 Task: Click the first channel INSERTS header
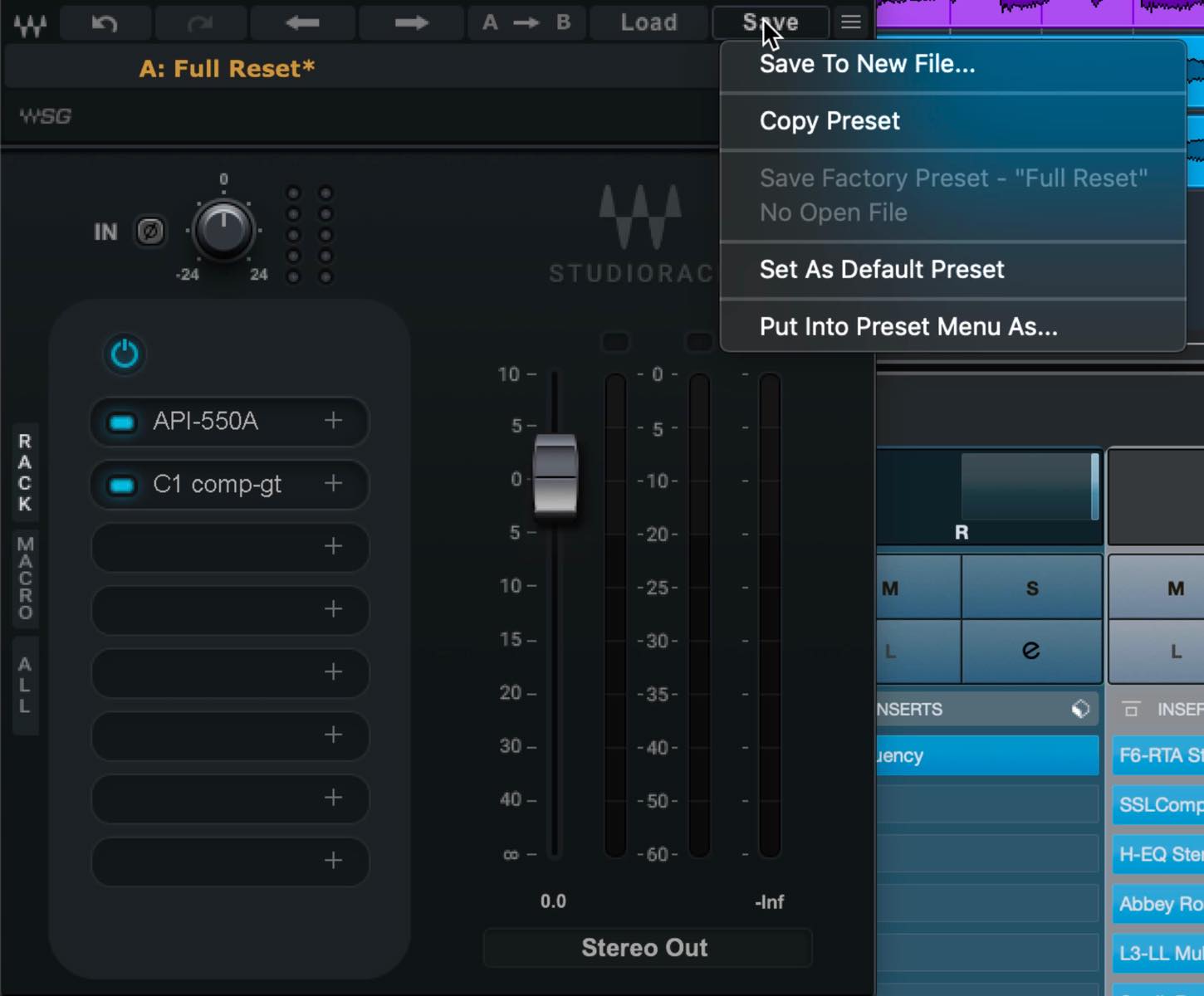987,709
